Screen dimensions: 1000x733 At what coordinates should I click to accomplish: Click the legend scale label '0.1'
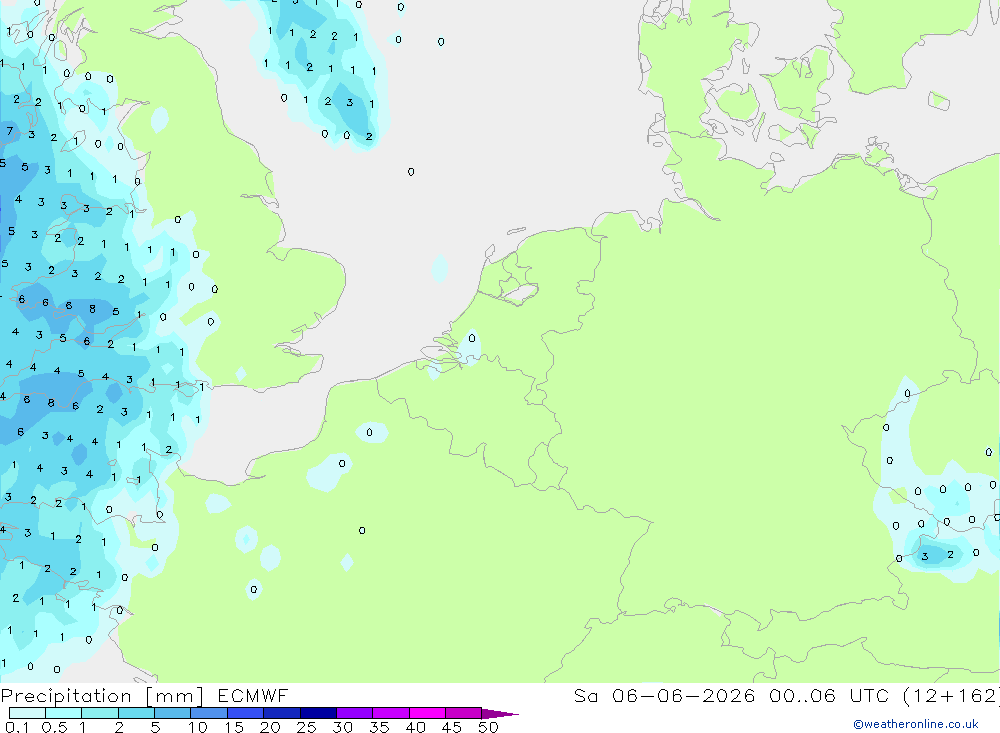17,727
